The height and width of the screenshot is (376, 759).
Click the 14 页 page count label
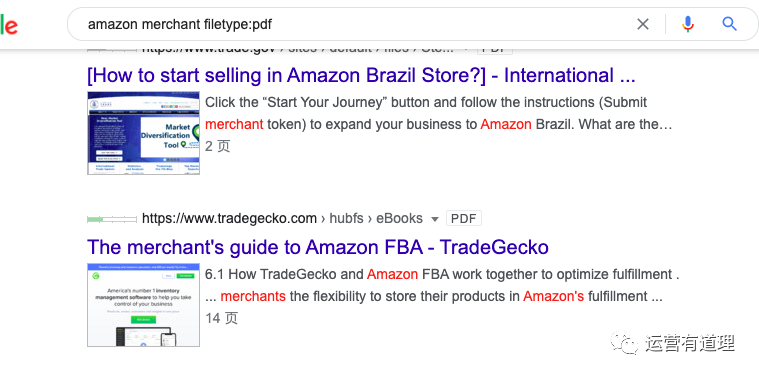click(x=221, y=318)
